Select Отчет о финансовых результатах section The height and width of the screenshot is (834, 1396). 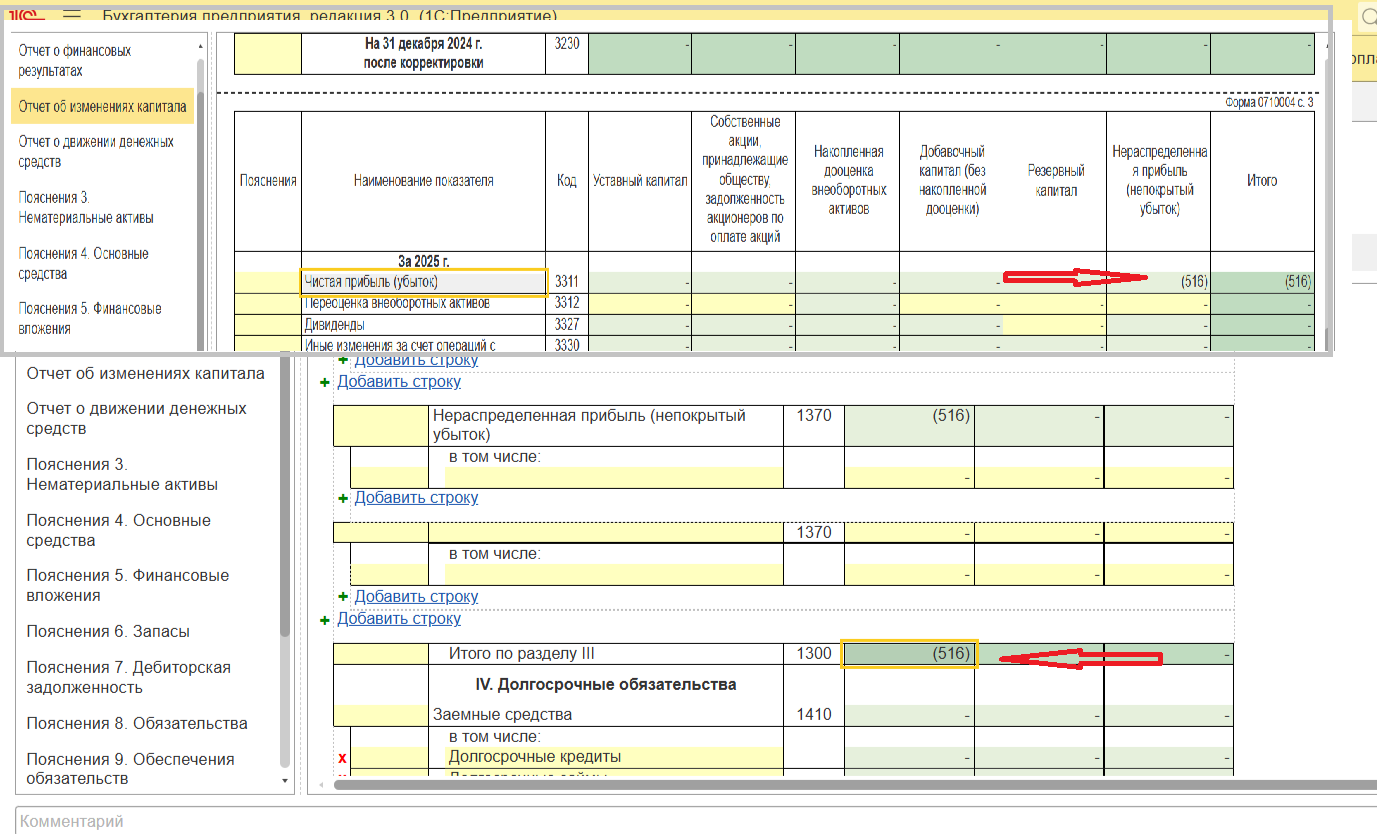coord(75,61)
